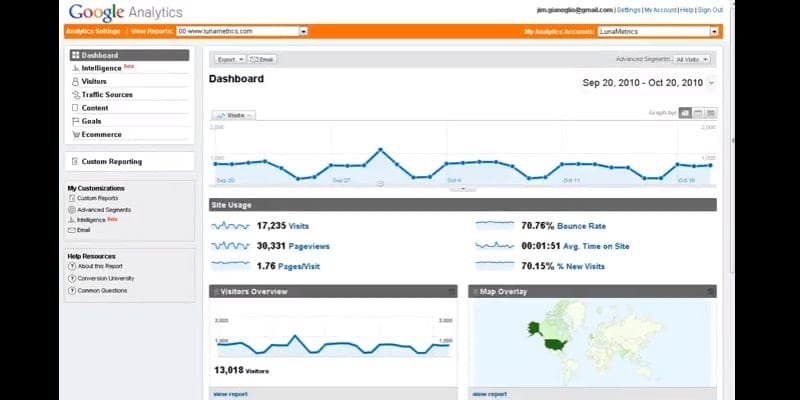Screen dimensions: 800x400
Task: Open the Bounce Rate metric link
Action: [582, 226]
